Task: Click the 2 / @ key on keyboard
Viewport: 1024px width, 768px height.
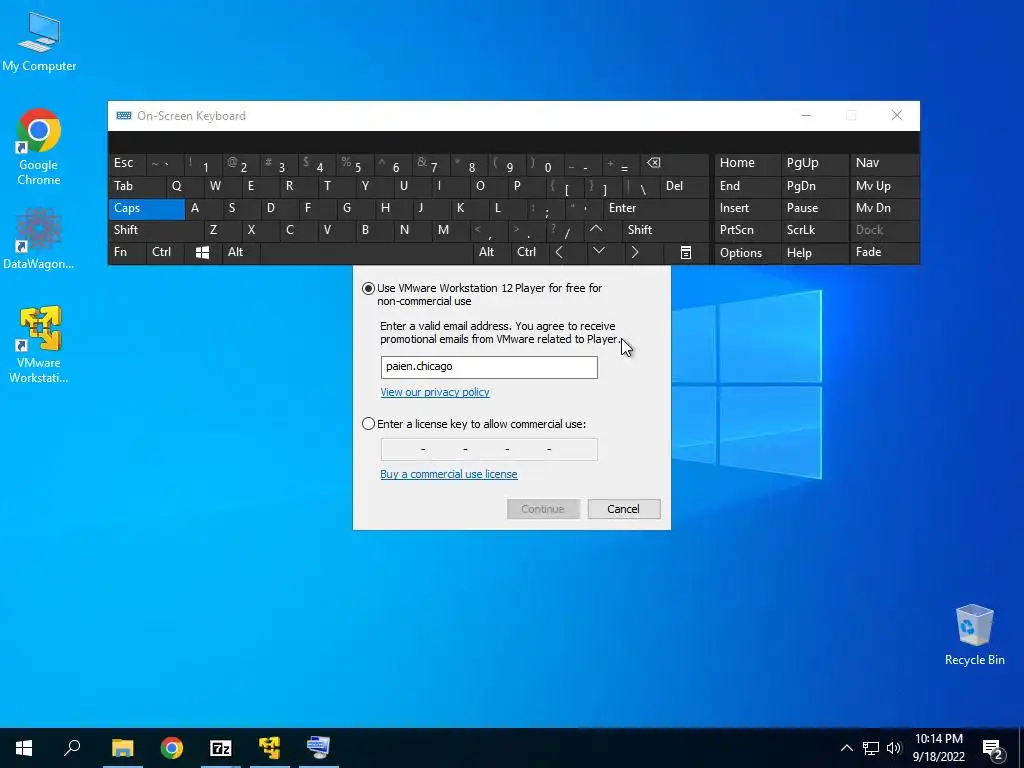Action: tap(240, 163)
